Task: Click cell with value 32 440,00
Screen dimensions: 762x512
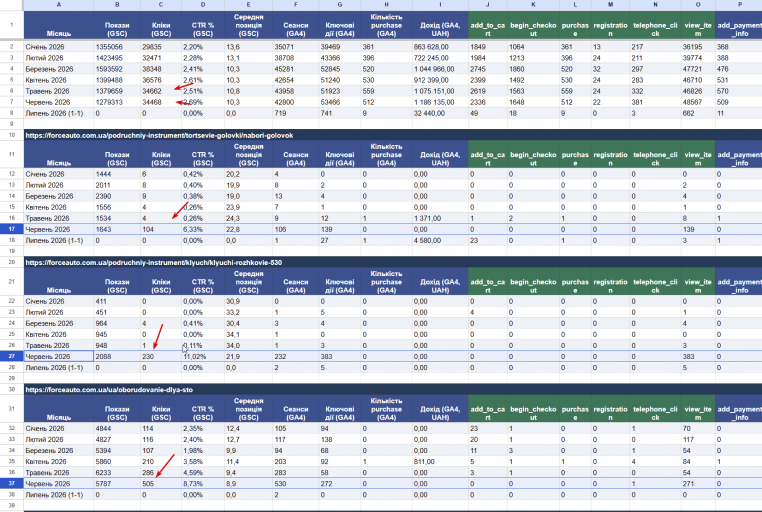Action: coord(440,113)
